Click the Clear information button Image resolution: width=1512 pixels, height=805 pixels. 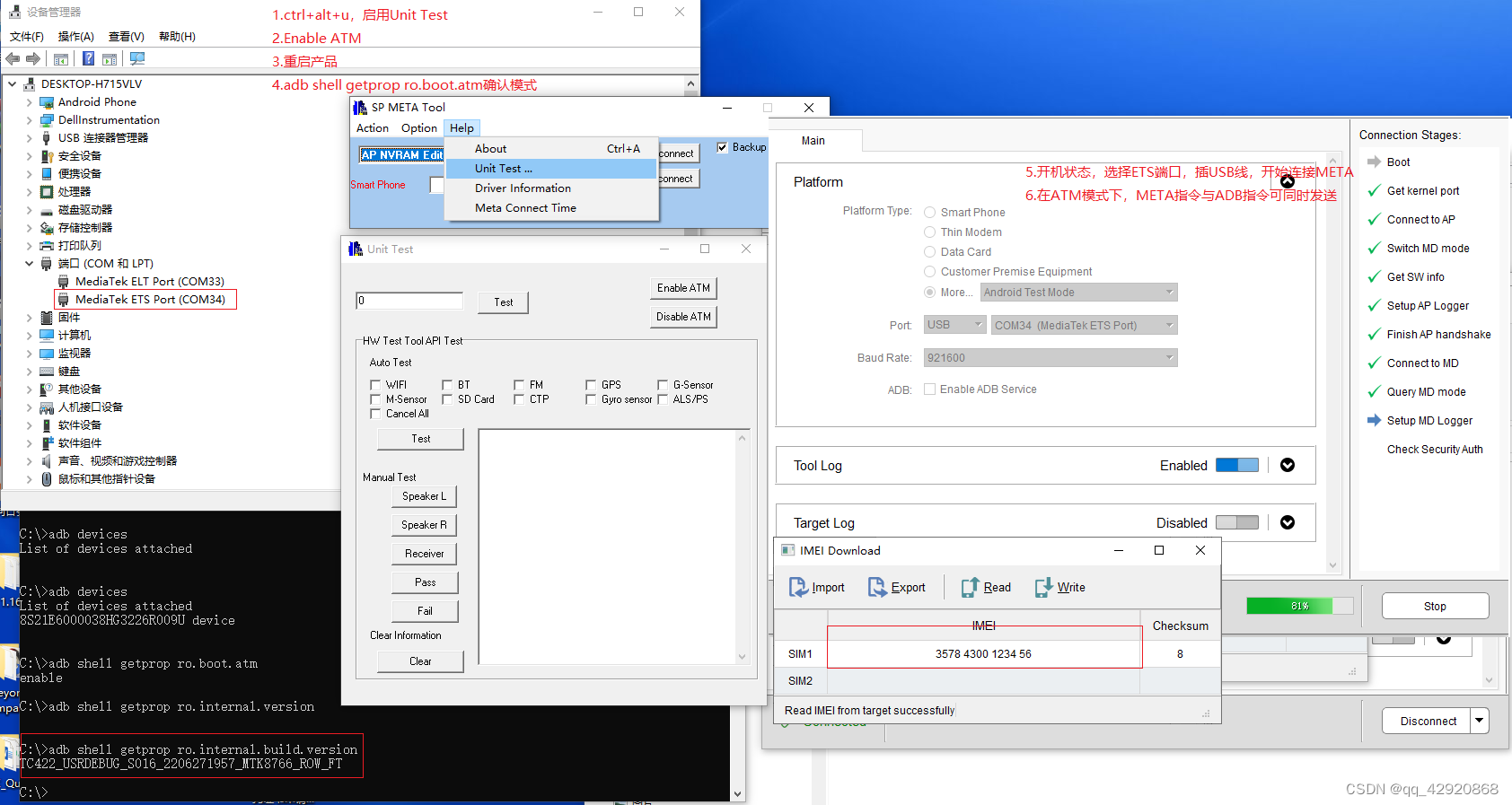(420, 661)
